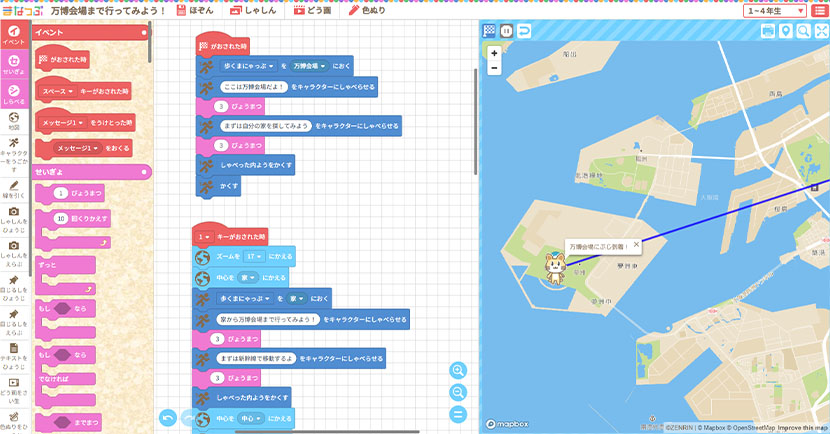
Task: Open map search with the magnifier icon
Action: click(803, 31)
